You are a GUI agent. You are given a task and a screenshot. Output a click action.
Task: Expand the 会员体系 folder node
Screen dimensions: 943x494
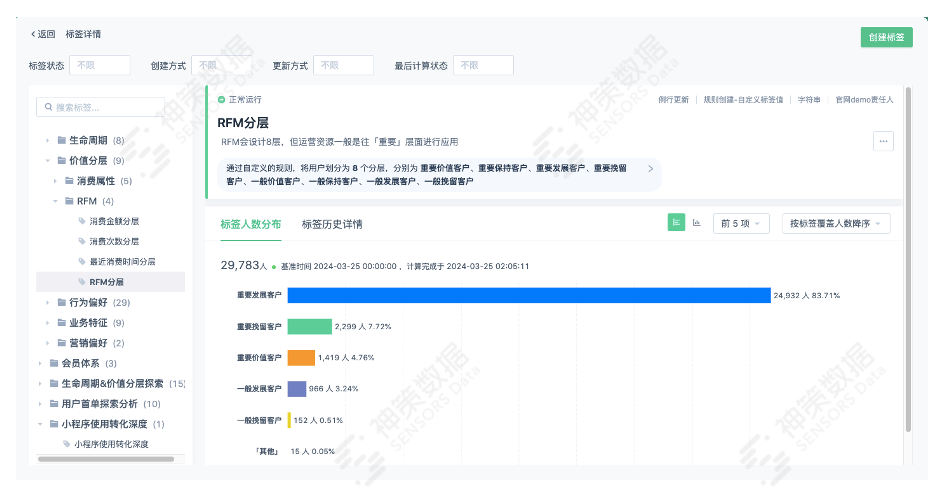[x=40, y=363]
